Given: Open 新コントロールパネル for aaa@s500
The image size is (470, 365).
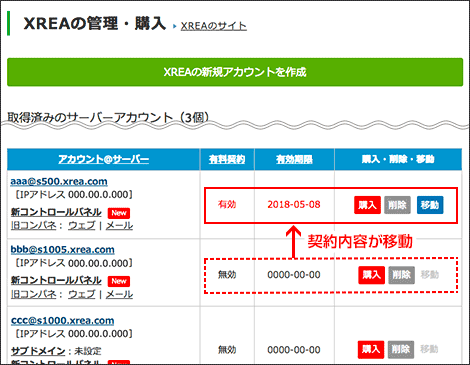Looking at the screenshot, I should 56,212.
